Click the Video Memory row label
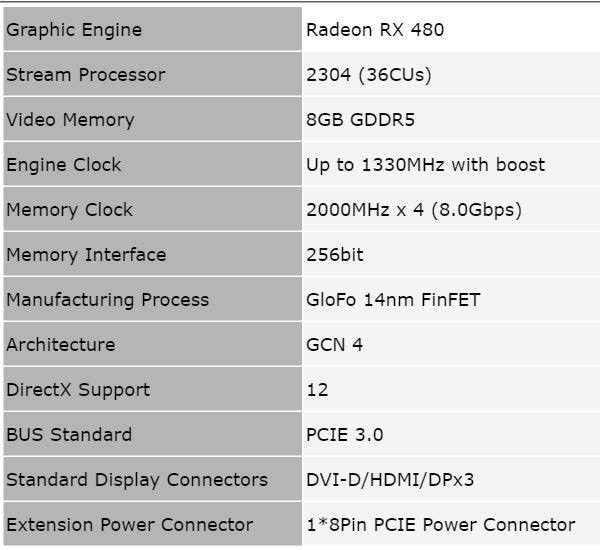The width and height of the screenshot is (600, 550). coord(70,120)
